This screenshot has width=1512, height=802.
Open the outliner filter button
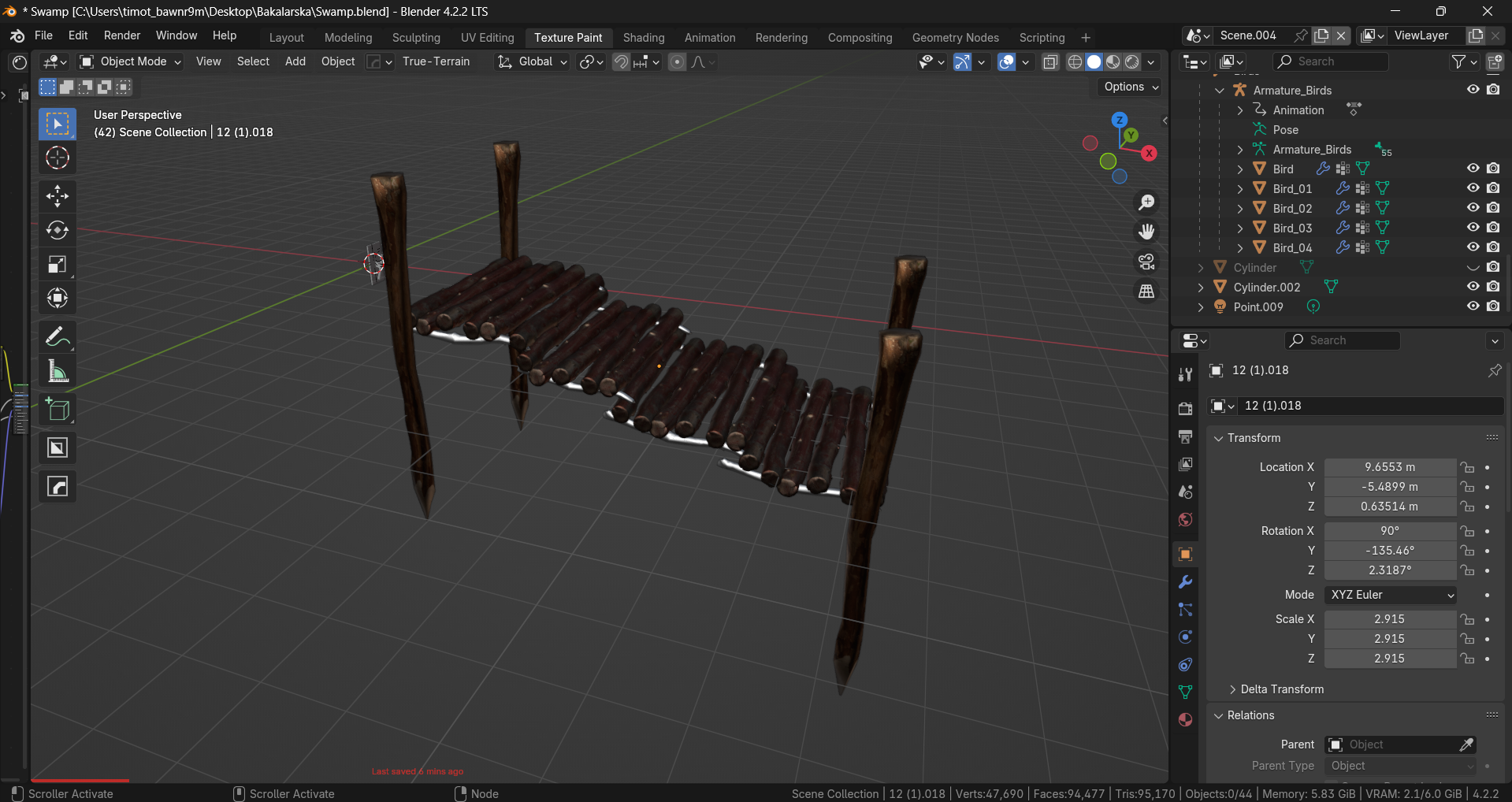tap(1464, 61)
